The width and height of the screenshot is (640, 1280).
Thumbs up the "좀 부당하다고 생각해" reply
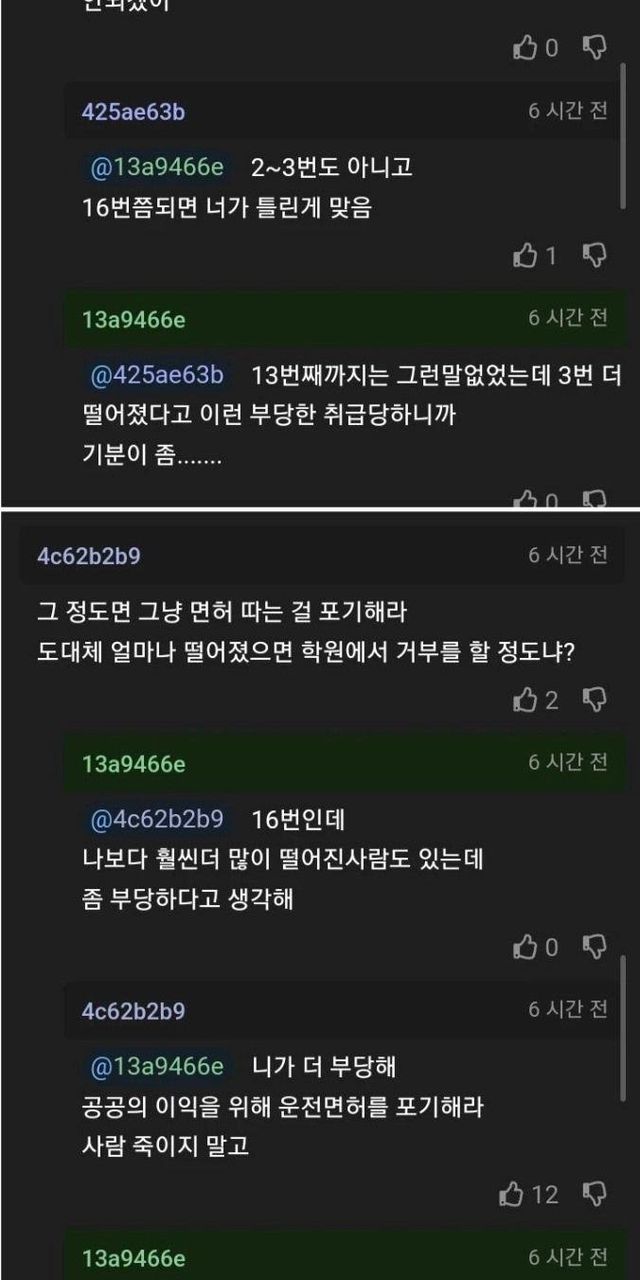[x=524, y=946]
